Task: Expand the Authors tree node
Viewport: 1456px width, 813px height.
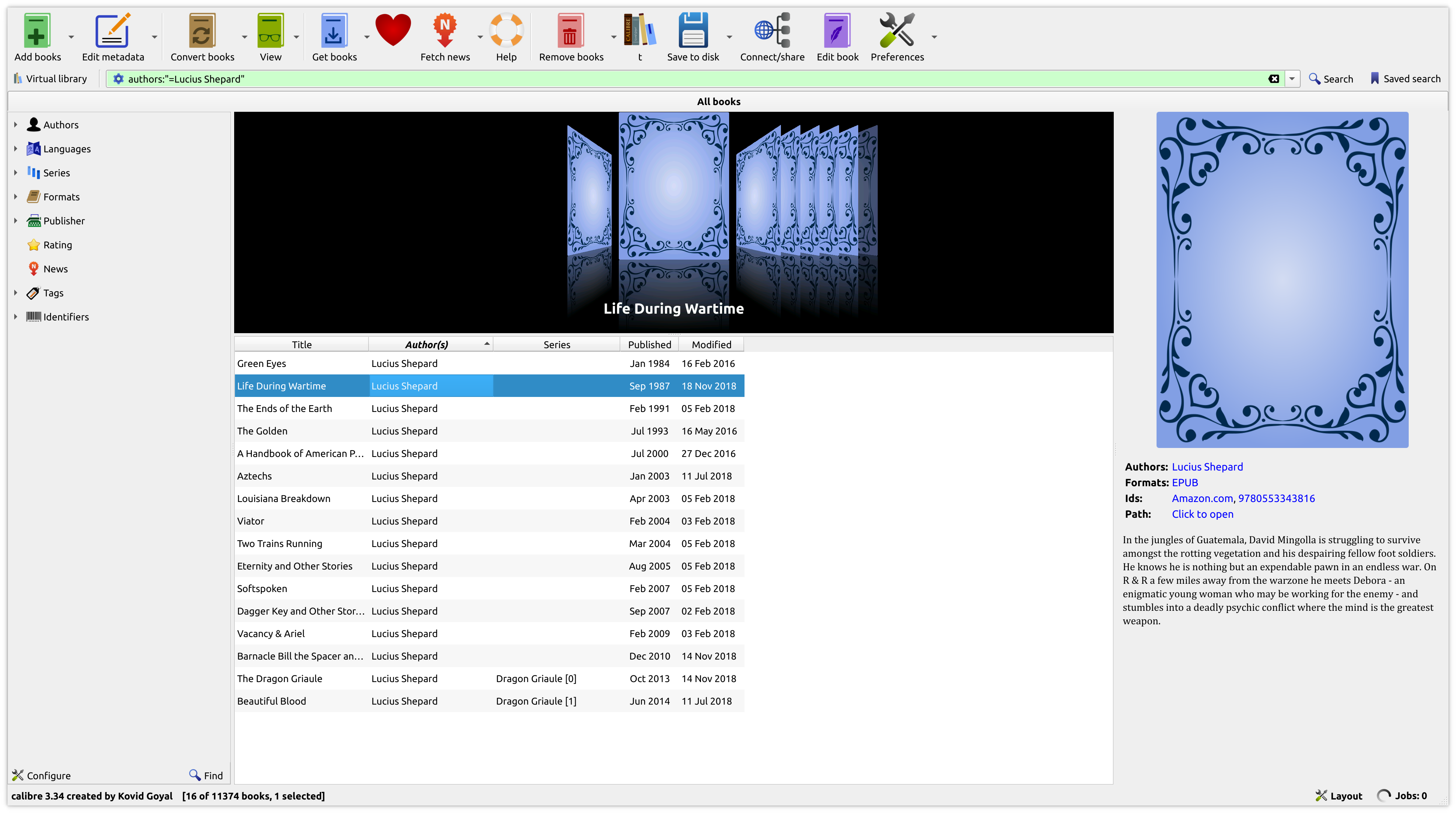Action: point(16,125)
